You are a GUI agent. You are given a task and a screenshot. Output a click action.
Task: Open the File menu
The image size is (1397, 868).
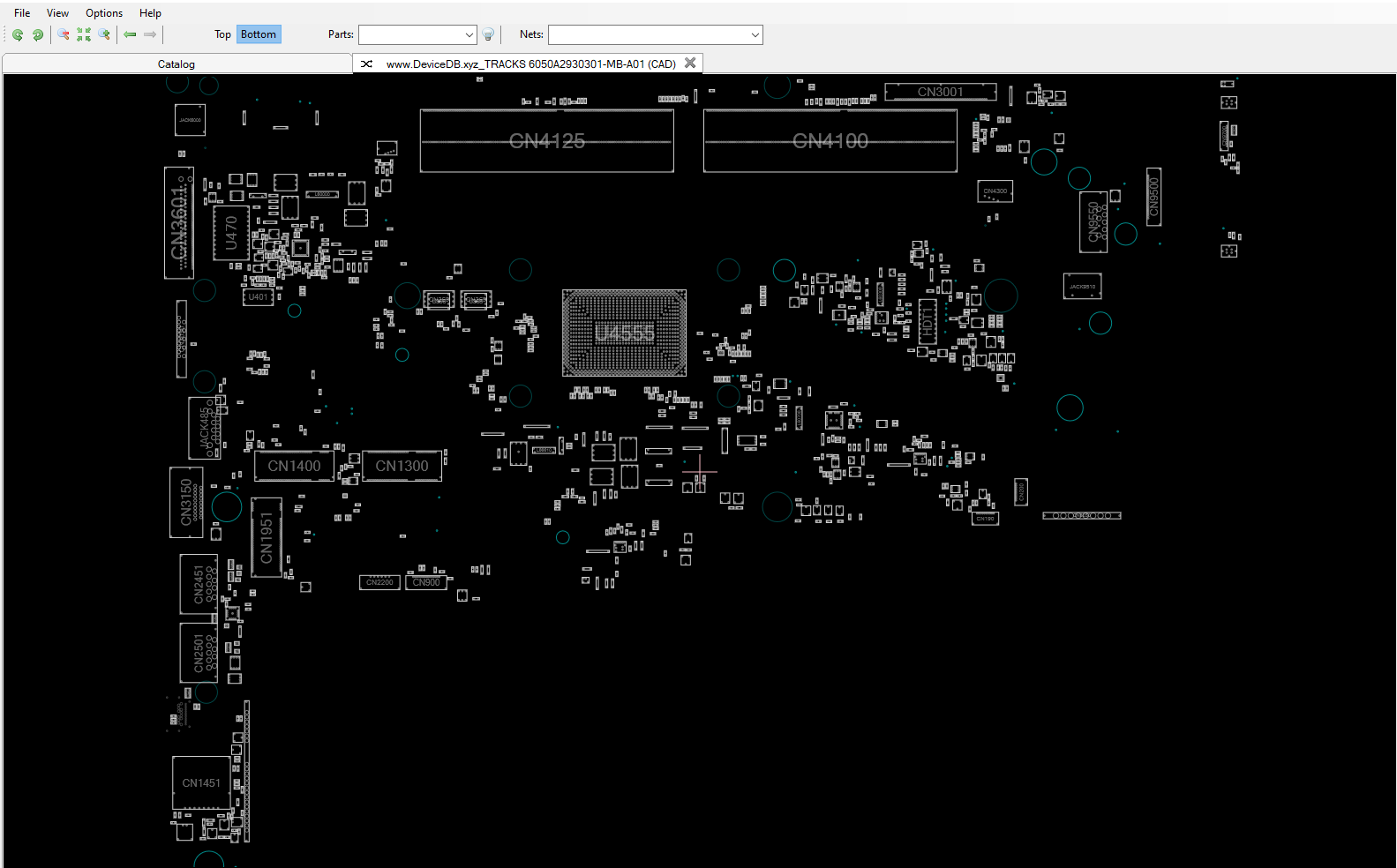[22, 13]
